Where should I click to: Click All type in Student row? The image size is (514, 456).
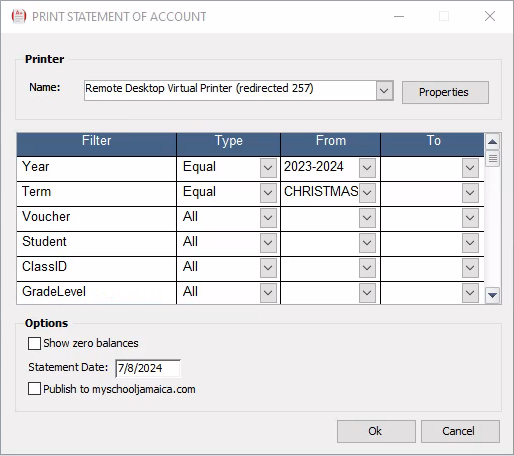(190, 241)
